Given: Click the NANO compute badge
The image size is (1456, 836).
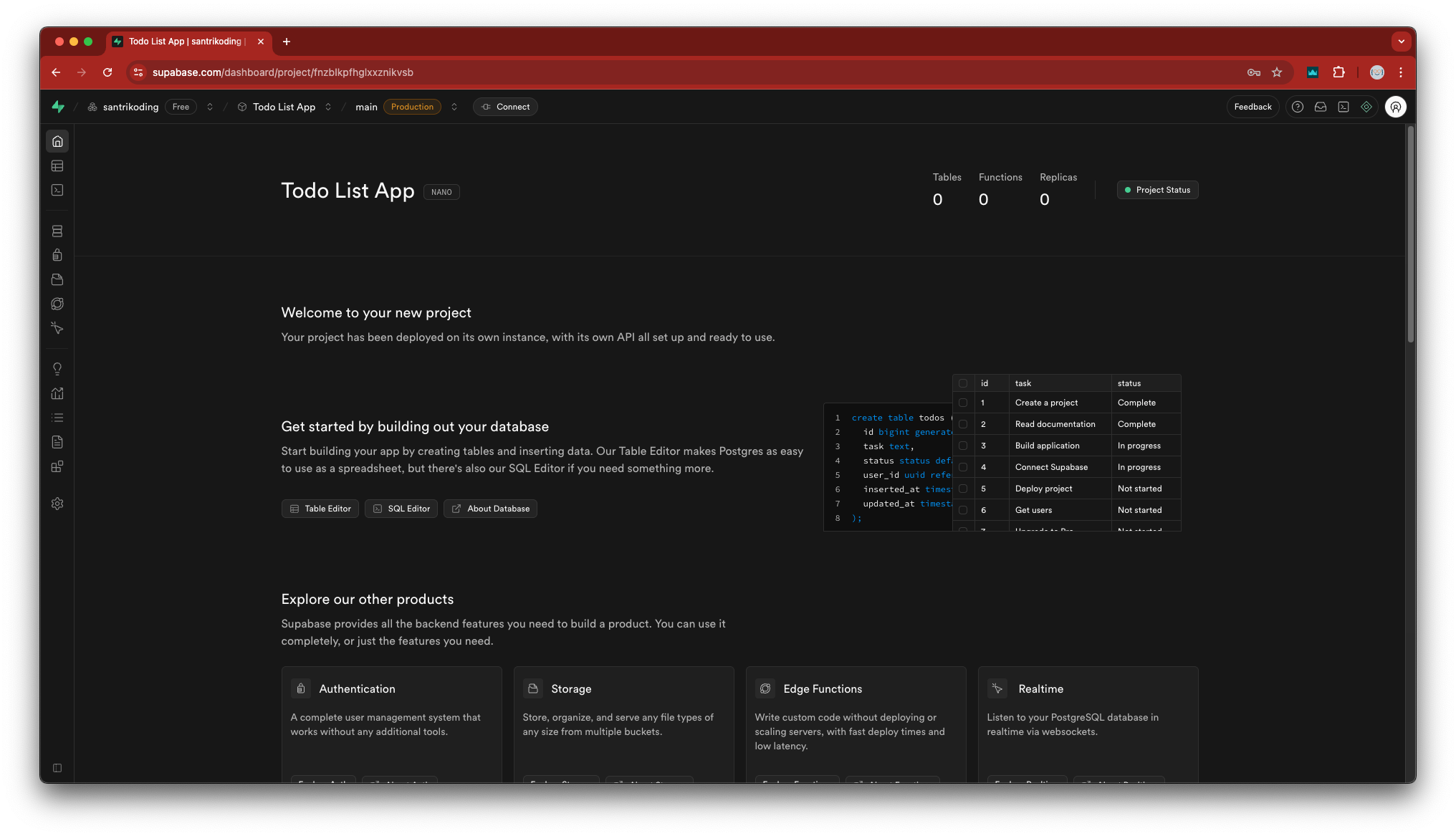Looking at the screenshot, I should [441, 192].
